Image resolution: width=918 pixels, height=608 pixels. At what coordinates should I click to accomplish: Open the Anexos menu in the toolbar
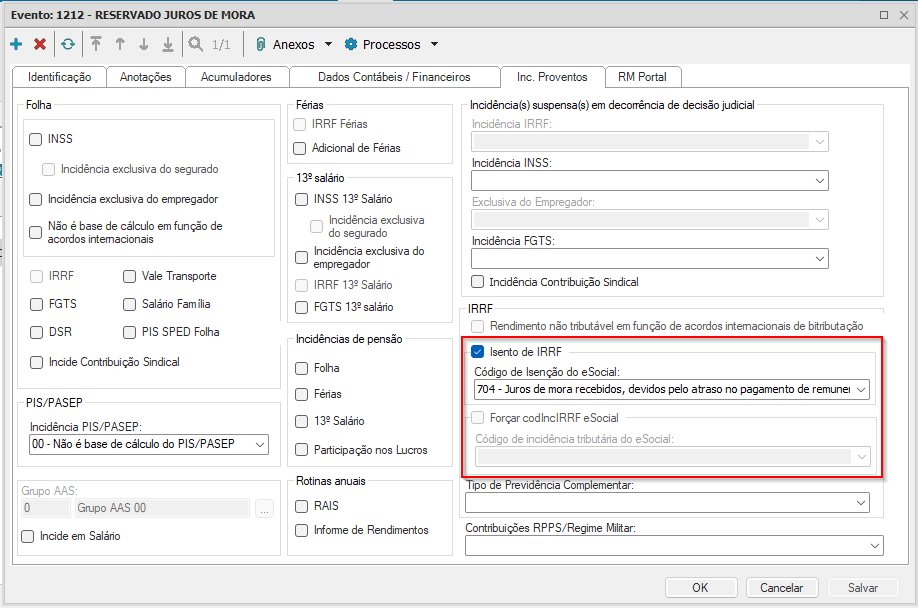click(x=293, y=44)
